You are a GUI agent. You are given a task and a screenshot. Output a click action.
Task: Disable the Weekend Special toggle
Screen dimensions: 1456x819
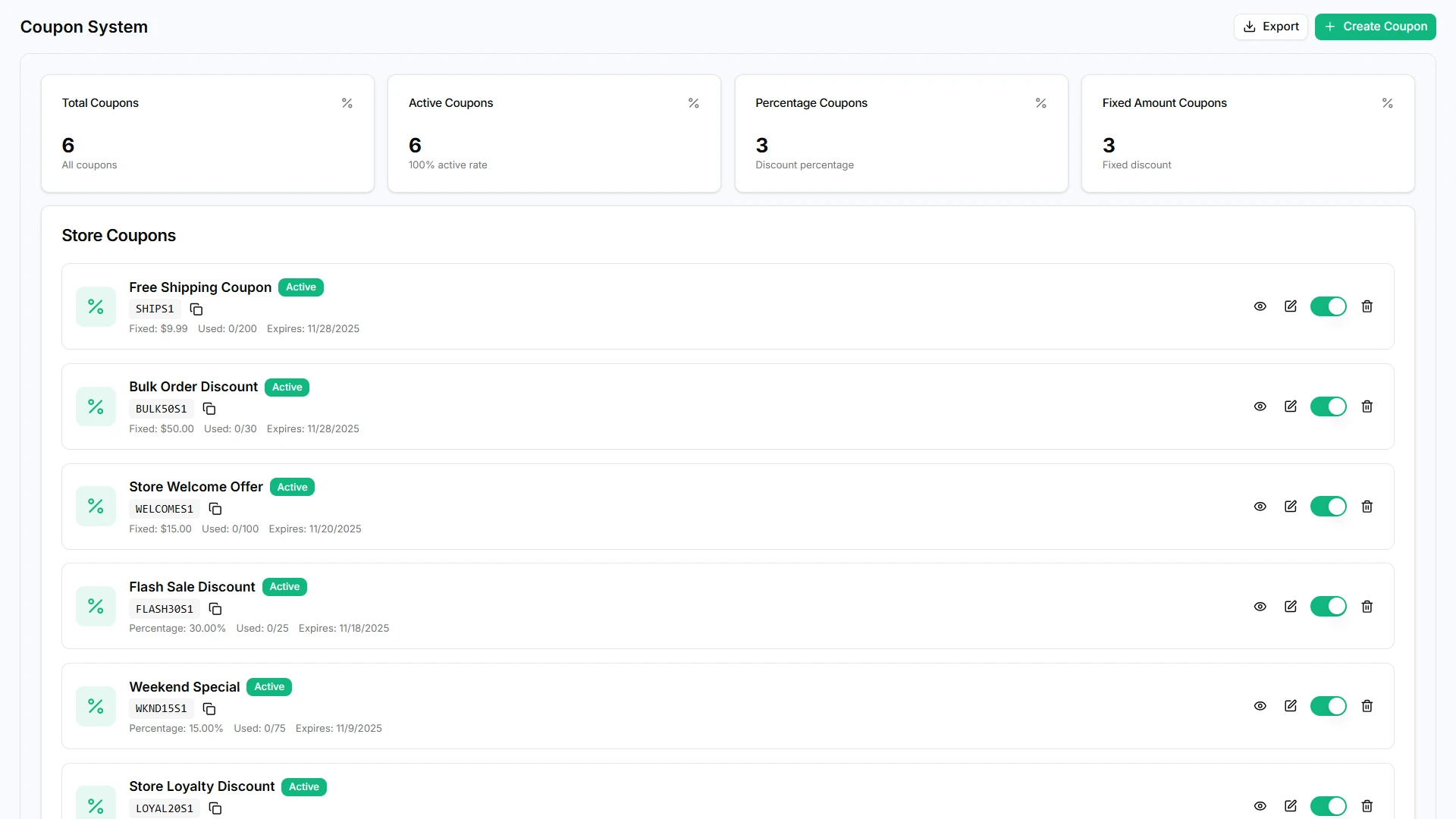click(1329, 706)
